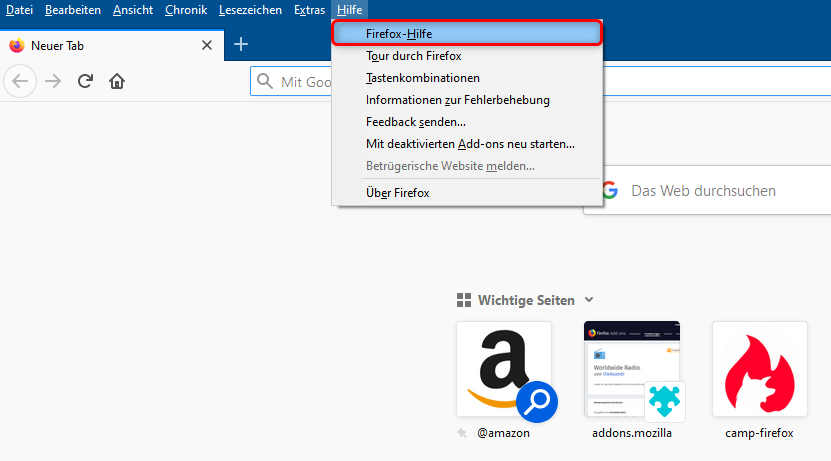Screen dimensions: 831x461
Task: Focus the Das Web durchsuchen search box
Action: point(707,190)
